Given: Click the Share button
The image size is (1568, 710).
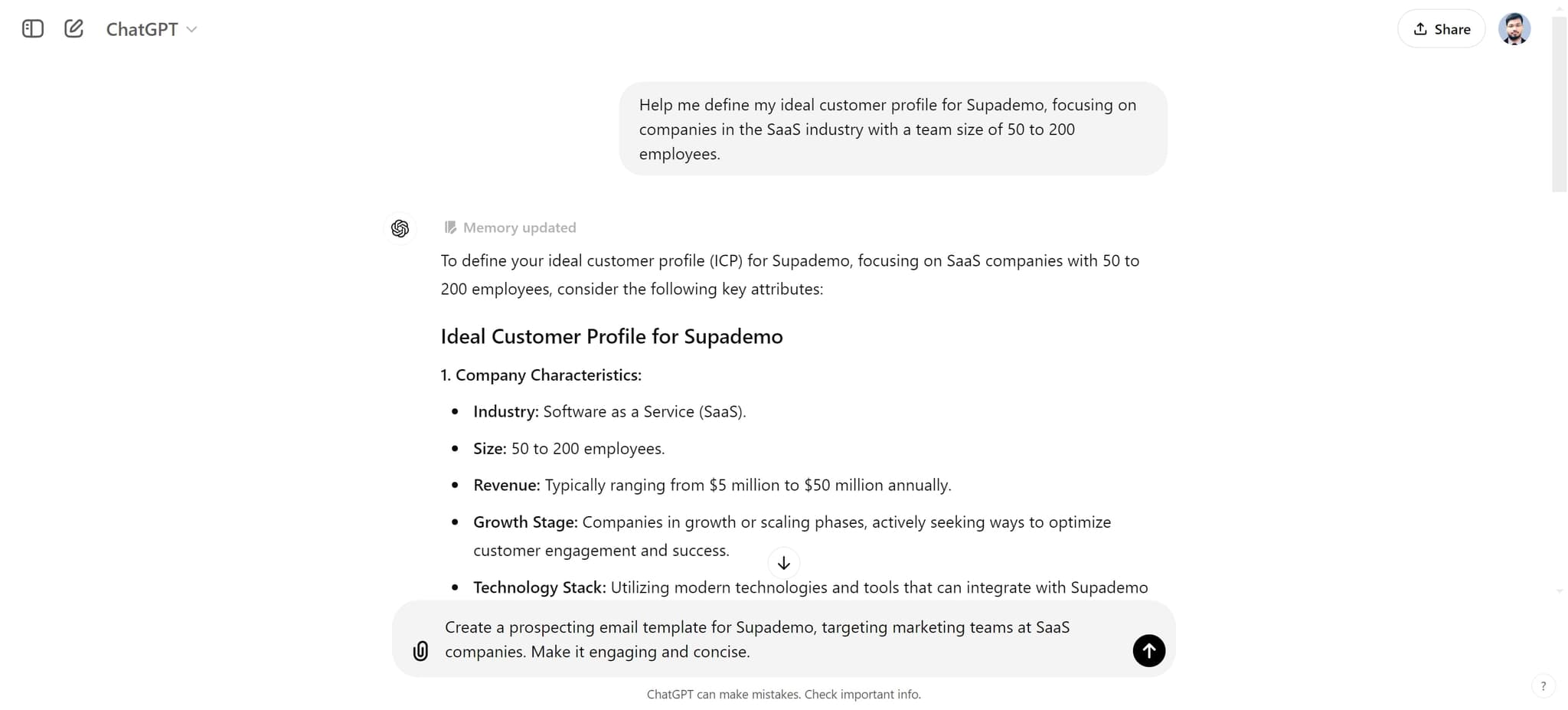Looking at the screenshot, I should click(x=1440, y=28).
